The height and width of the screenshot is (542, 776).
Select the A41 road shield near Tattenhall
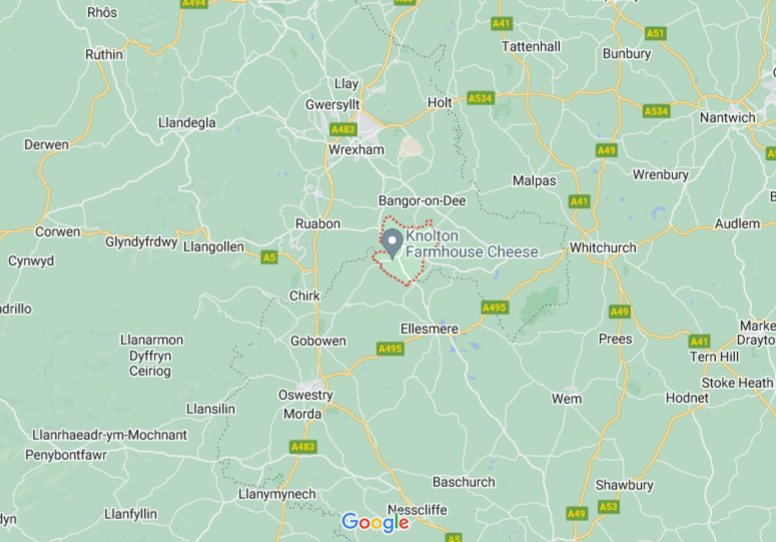[501, 23]
